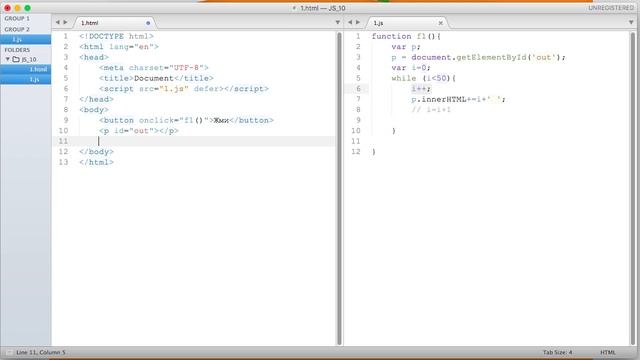Click the commented i=i+1 line
The height and width of the screenshot is (360, 640).
[x=431, y=110]
